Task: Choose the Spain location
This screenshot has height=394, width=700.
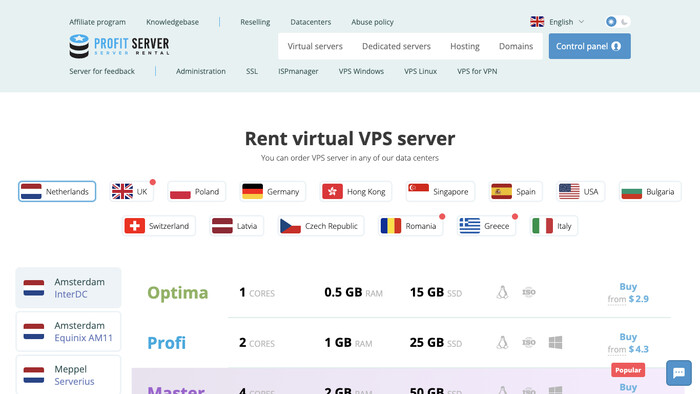Action: (516, 191)
